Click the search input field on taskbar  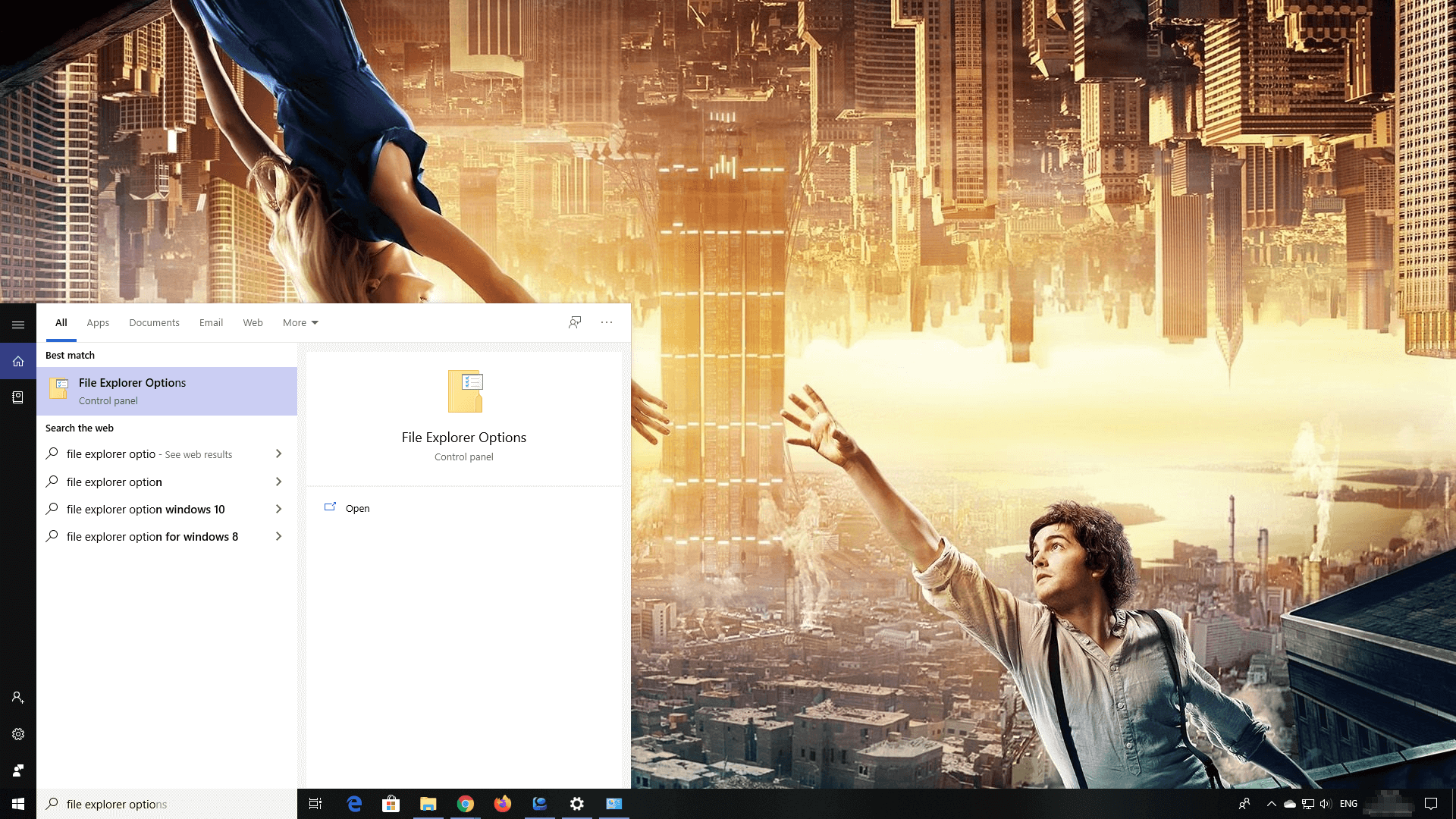pyautogui.click(x=152, y=804)
